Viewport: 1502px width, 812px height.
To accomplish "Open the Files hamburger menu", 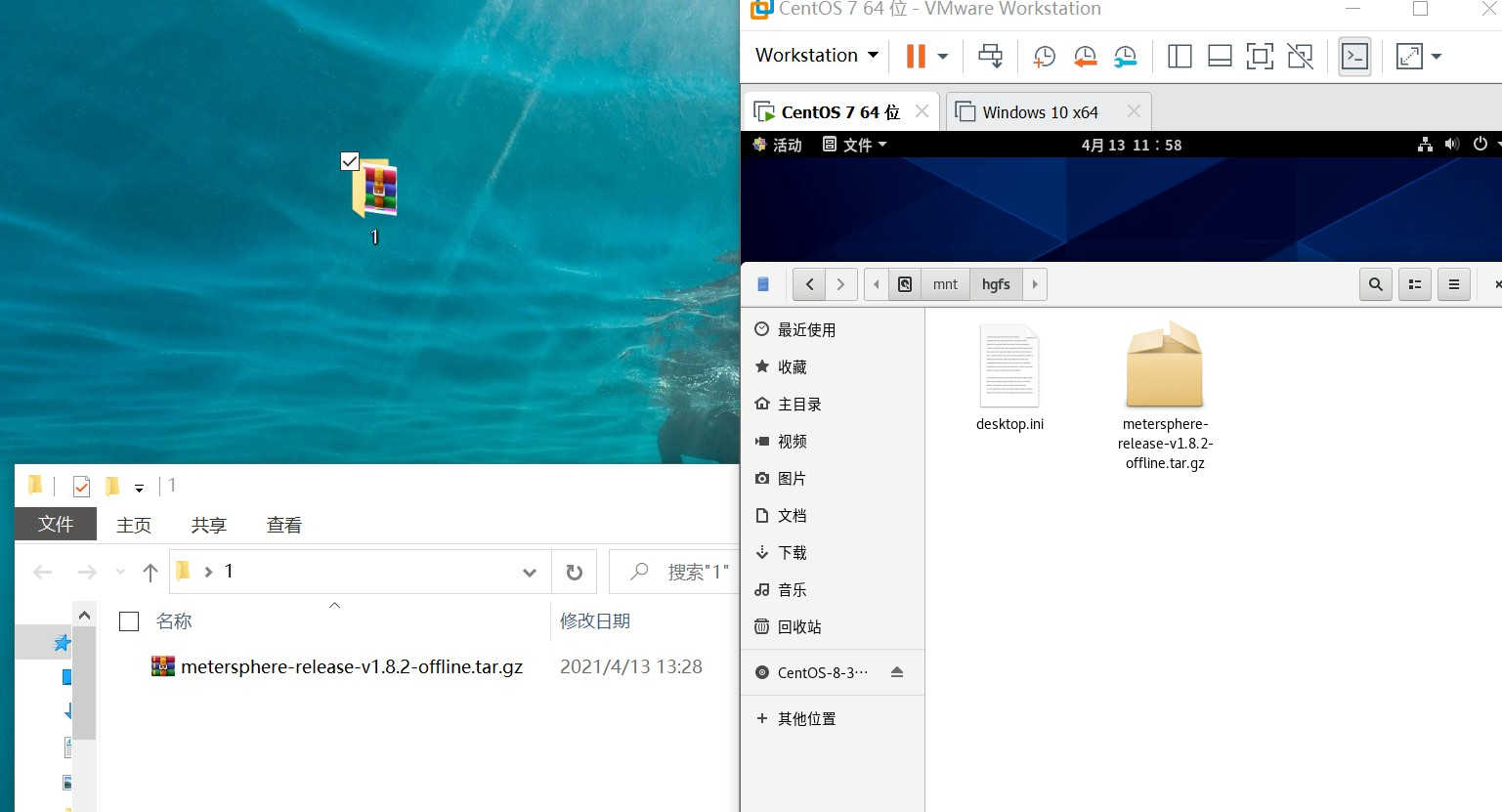I will tap(1454, 284).
